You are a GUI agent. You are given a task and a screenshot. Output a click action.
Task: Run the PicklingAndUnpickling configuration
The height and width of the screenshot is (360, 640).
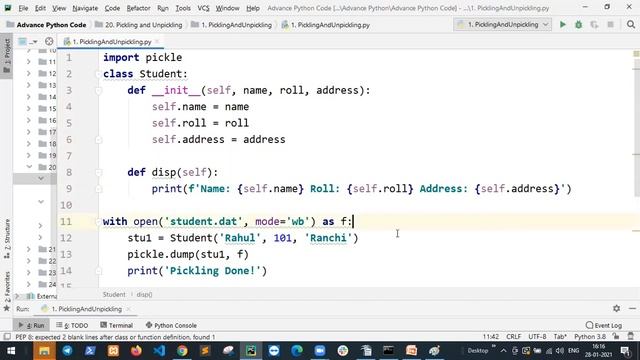pyautogui.click(x=562, y=24)
